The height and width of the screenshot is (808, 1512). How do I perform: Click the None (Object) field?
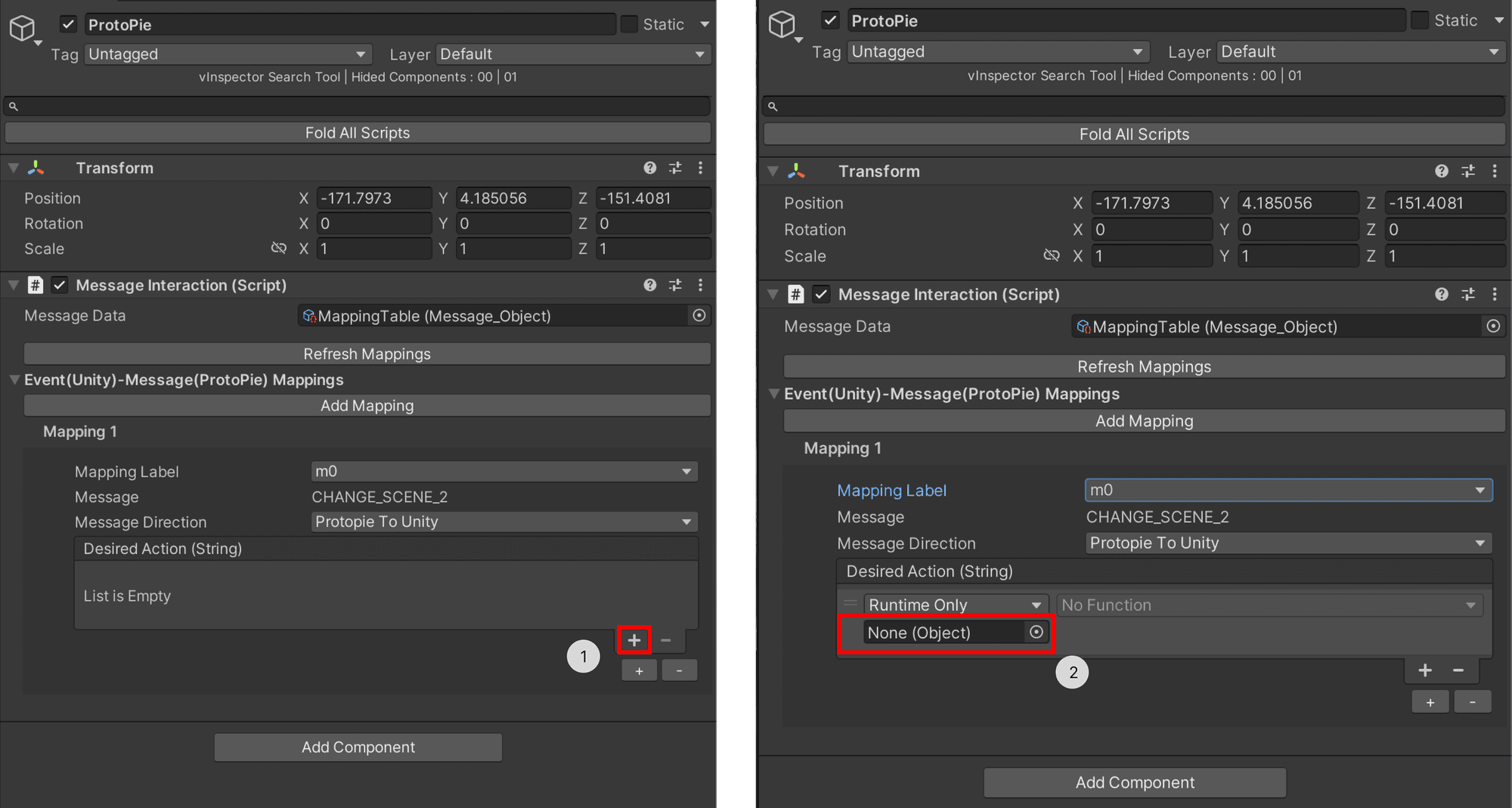coord(956,632)
